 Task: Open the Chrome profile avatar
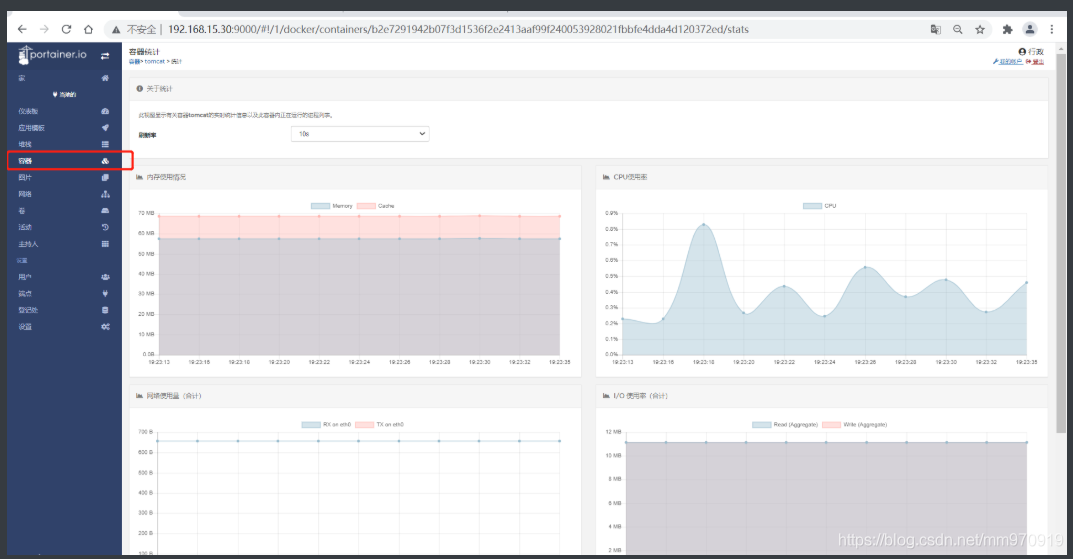click(x=1030, y=29)
